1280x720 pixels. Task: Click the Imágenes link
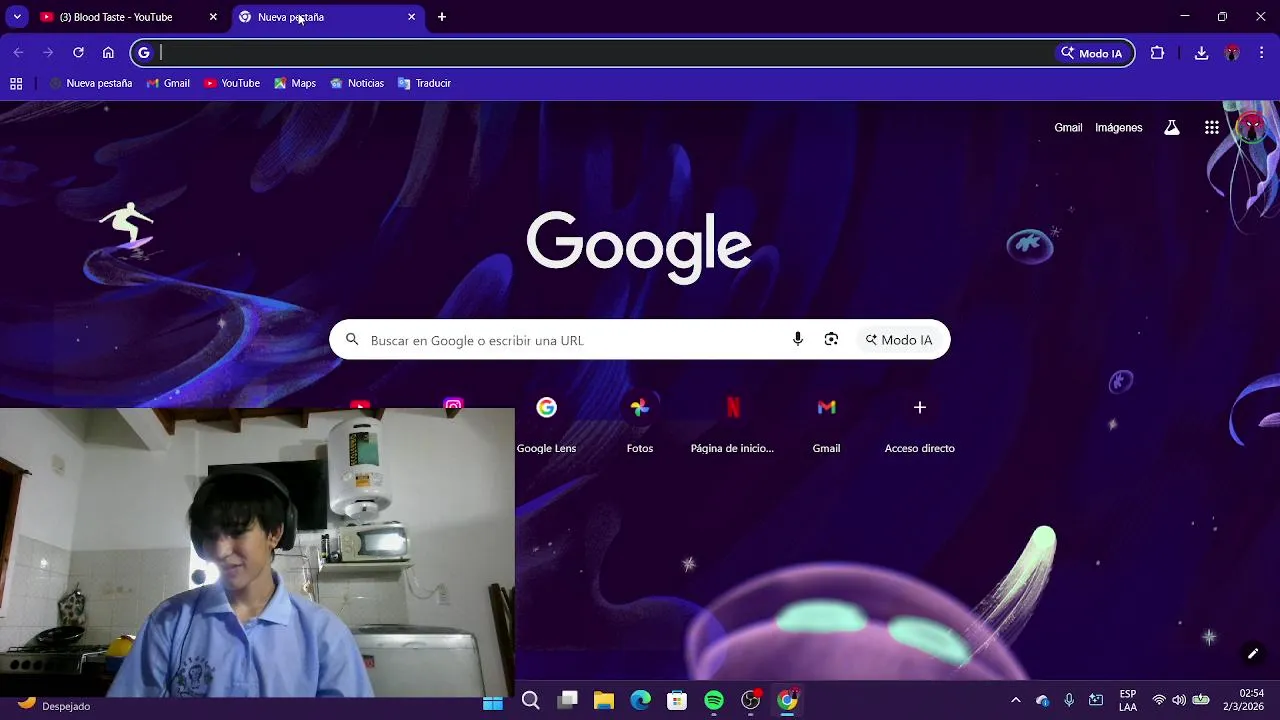click(1118, 128)
